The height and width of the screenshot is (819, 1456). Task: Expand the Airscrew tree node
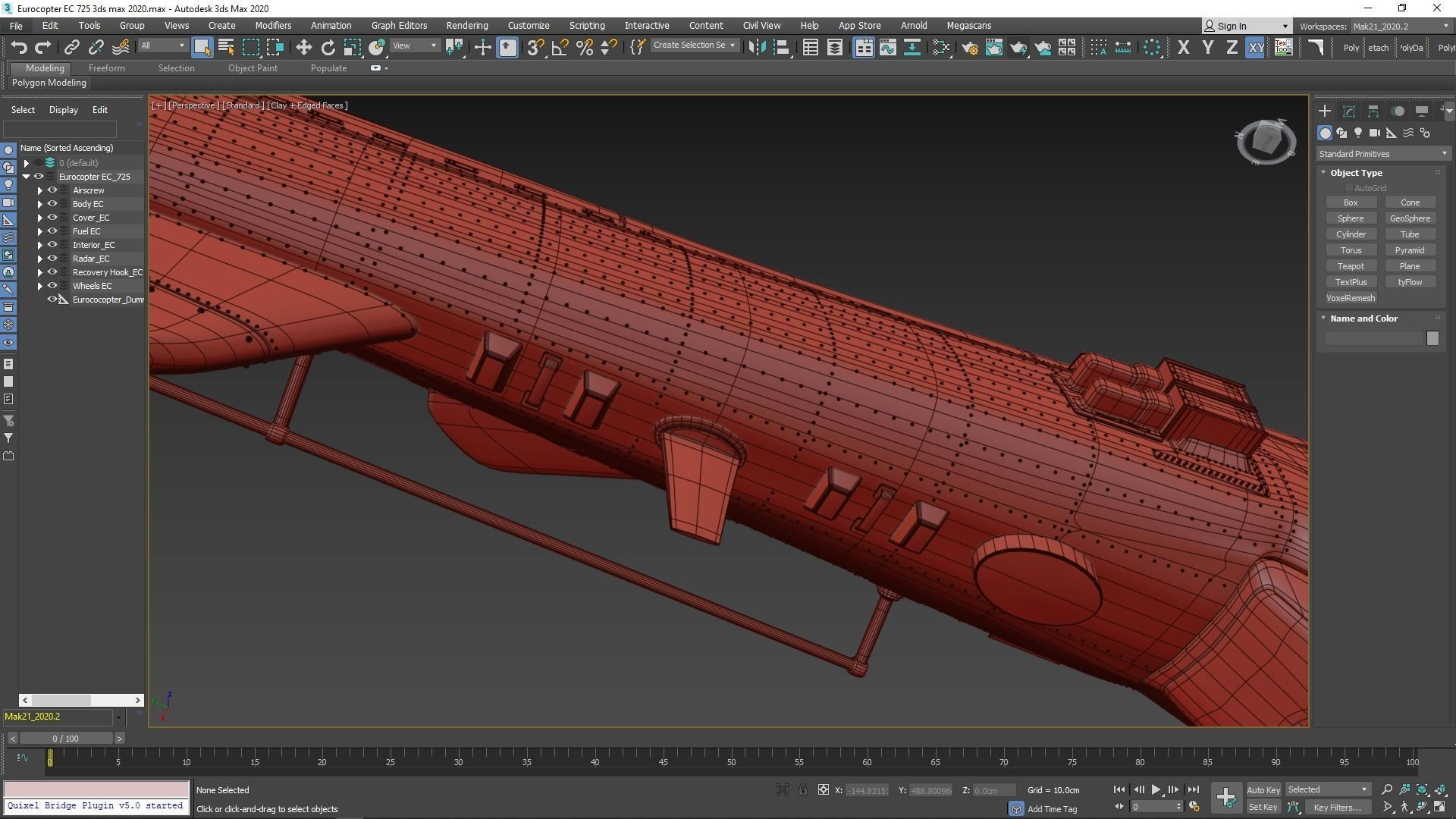click(40, 190)
